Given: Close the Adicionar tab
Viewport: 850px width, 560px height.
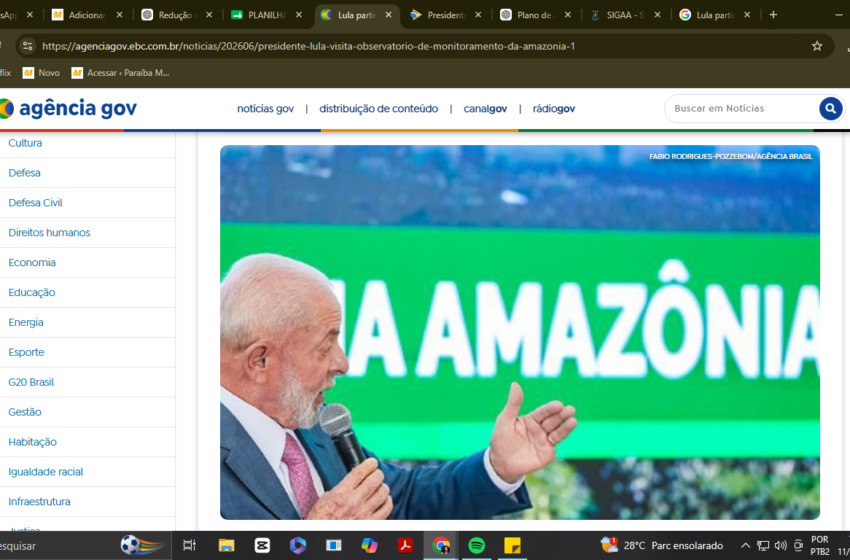Looking at the screenshot, I should [x=119, y=15].
